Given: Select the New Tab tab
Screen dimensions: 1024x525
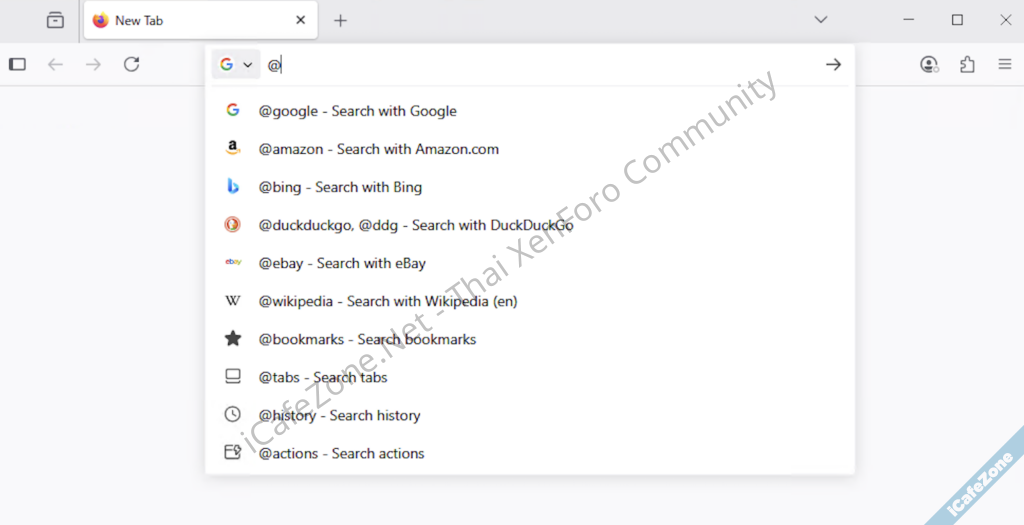Looking at the screenshot, I should [200, 20].
